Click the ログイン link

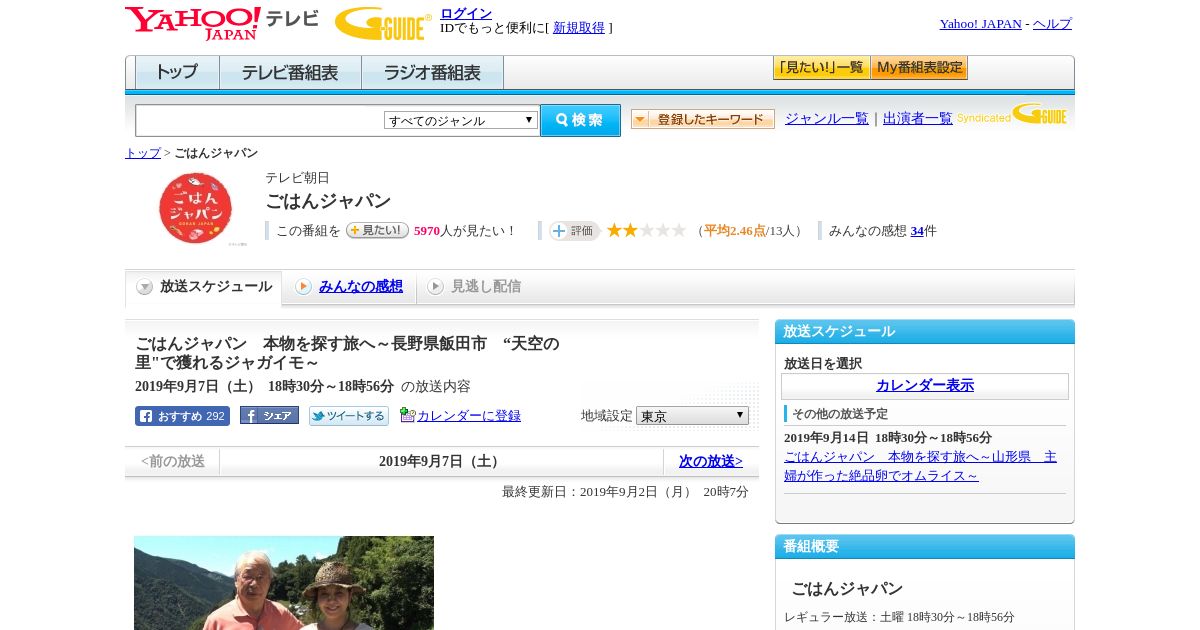click(466, 13)
